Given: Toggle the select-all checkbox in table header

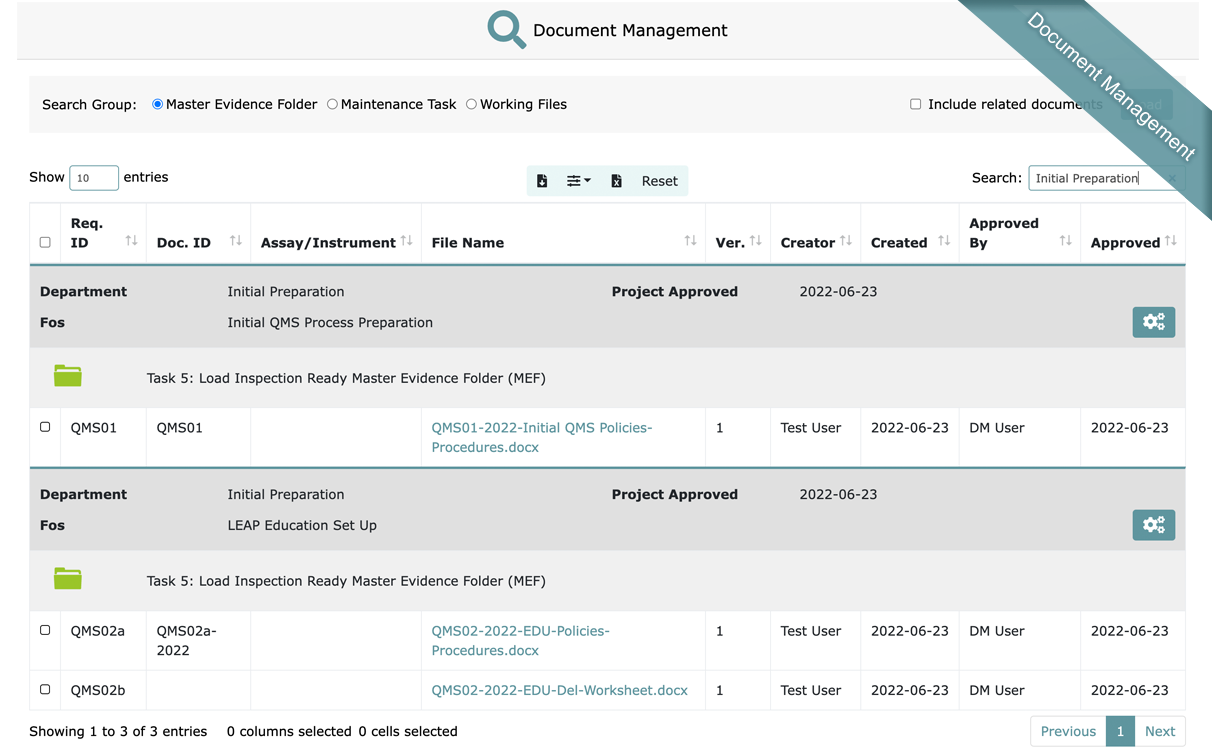Looking at the screenshot, I should click(45, 242).
